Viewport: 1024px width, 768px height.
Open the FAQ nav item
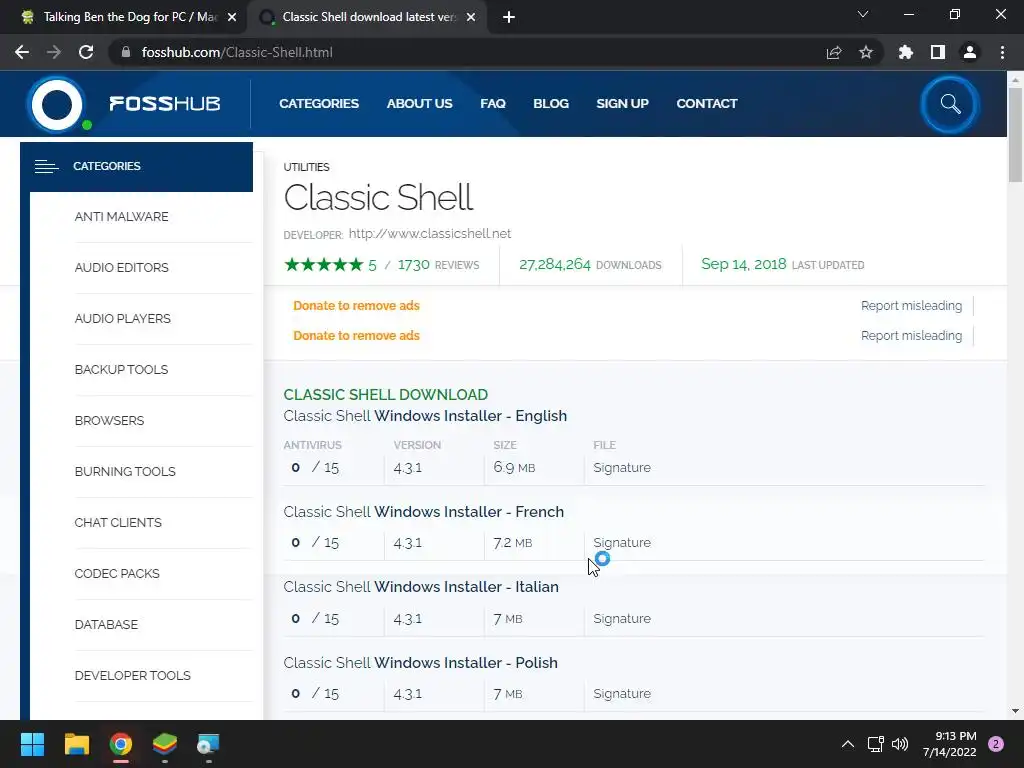point(493,104)
